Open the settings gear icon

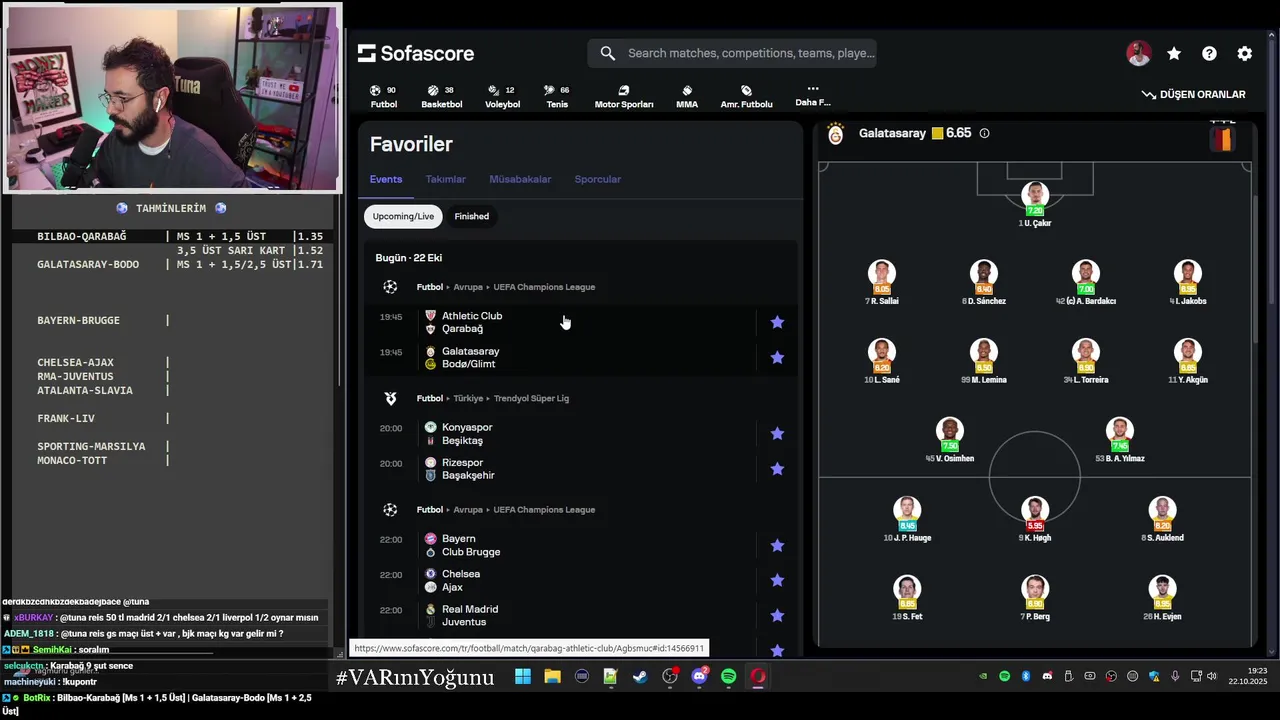(x=1245, y=54)
